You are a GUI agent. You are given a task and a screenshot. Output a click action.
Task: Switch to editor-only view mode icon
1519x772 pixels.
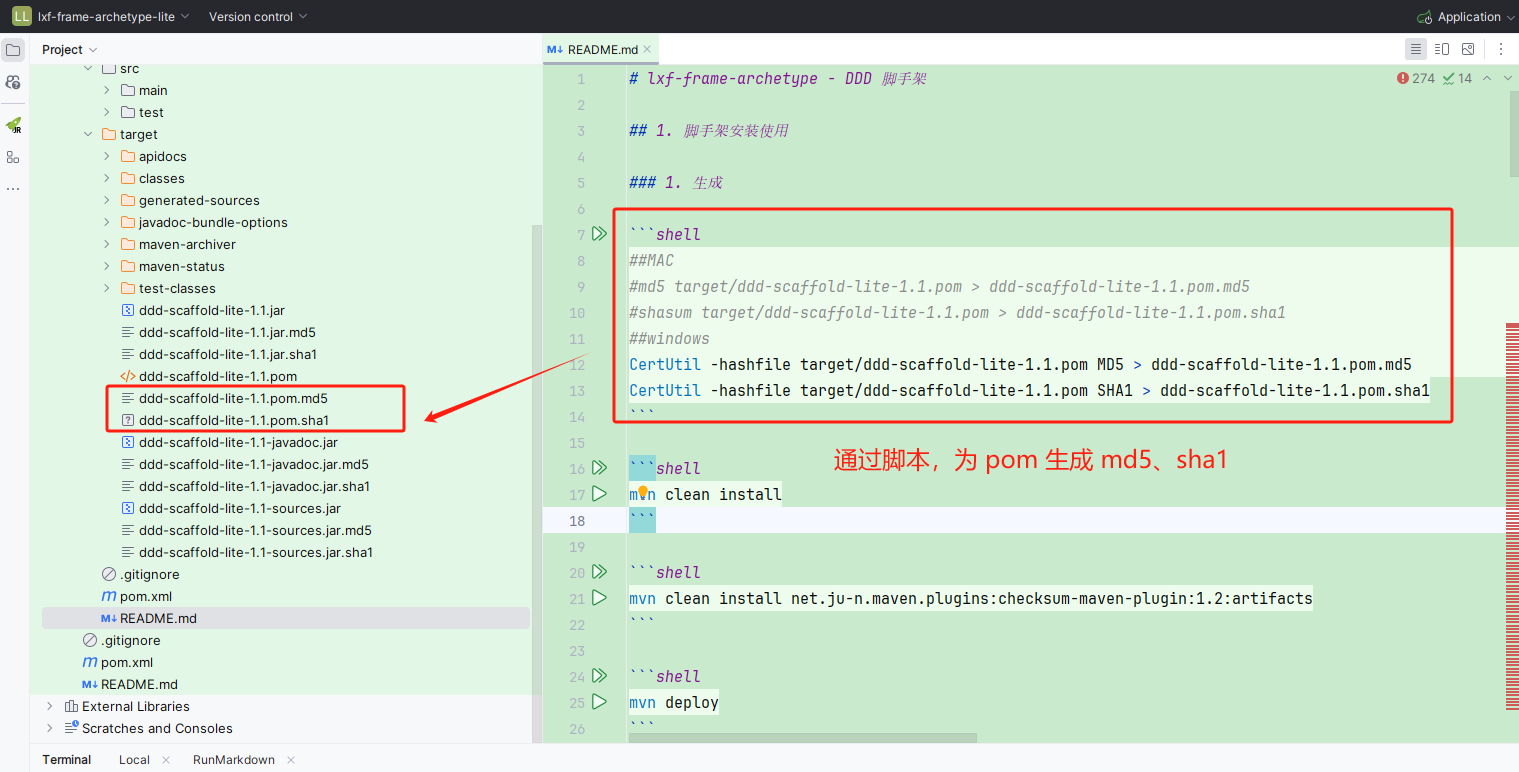coord(1415,49)
